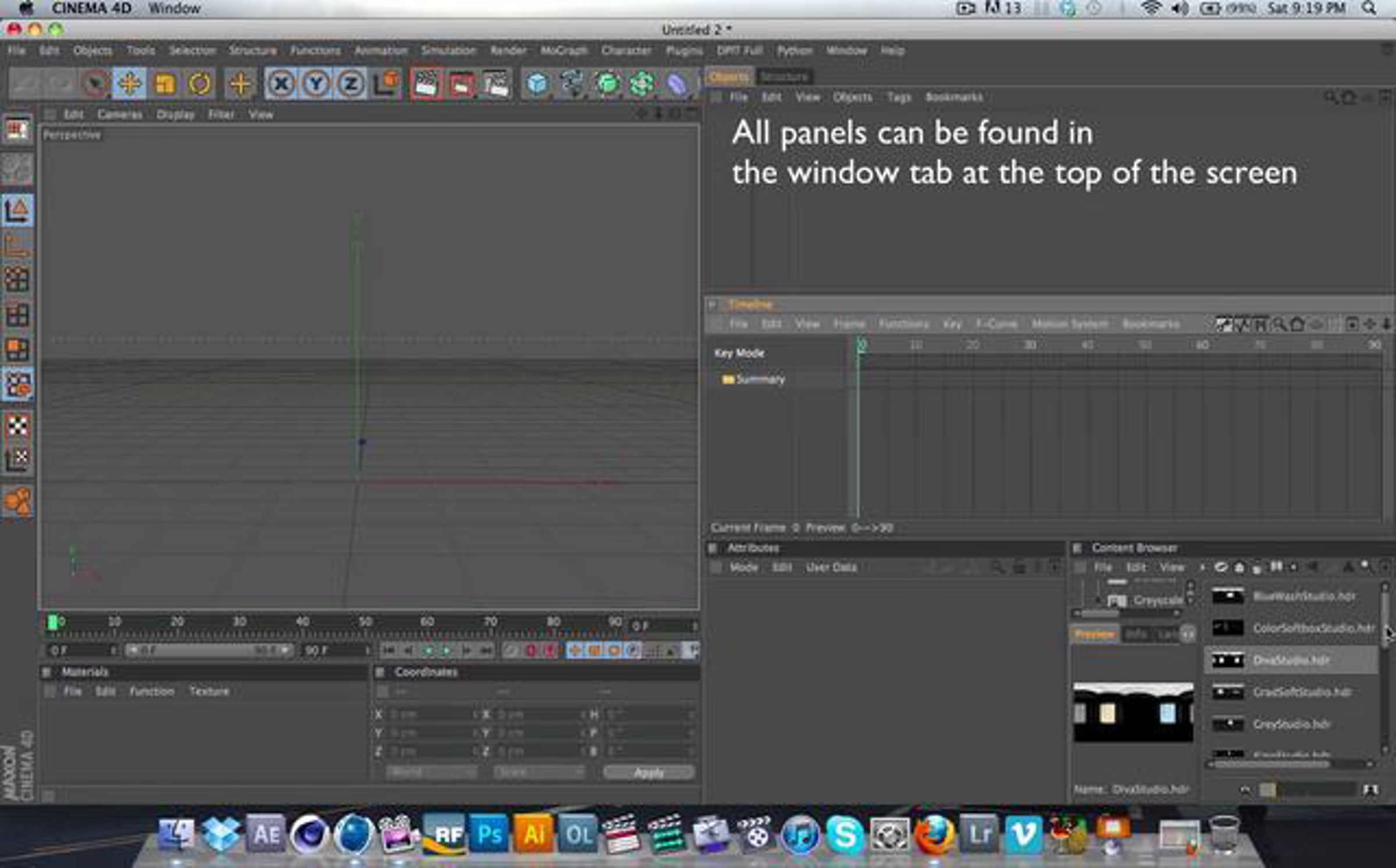Click the Render Active View clapperboard icon
The image size is (1396, 868).
pyautogui.click(x=425, y=84)
